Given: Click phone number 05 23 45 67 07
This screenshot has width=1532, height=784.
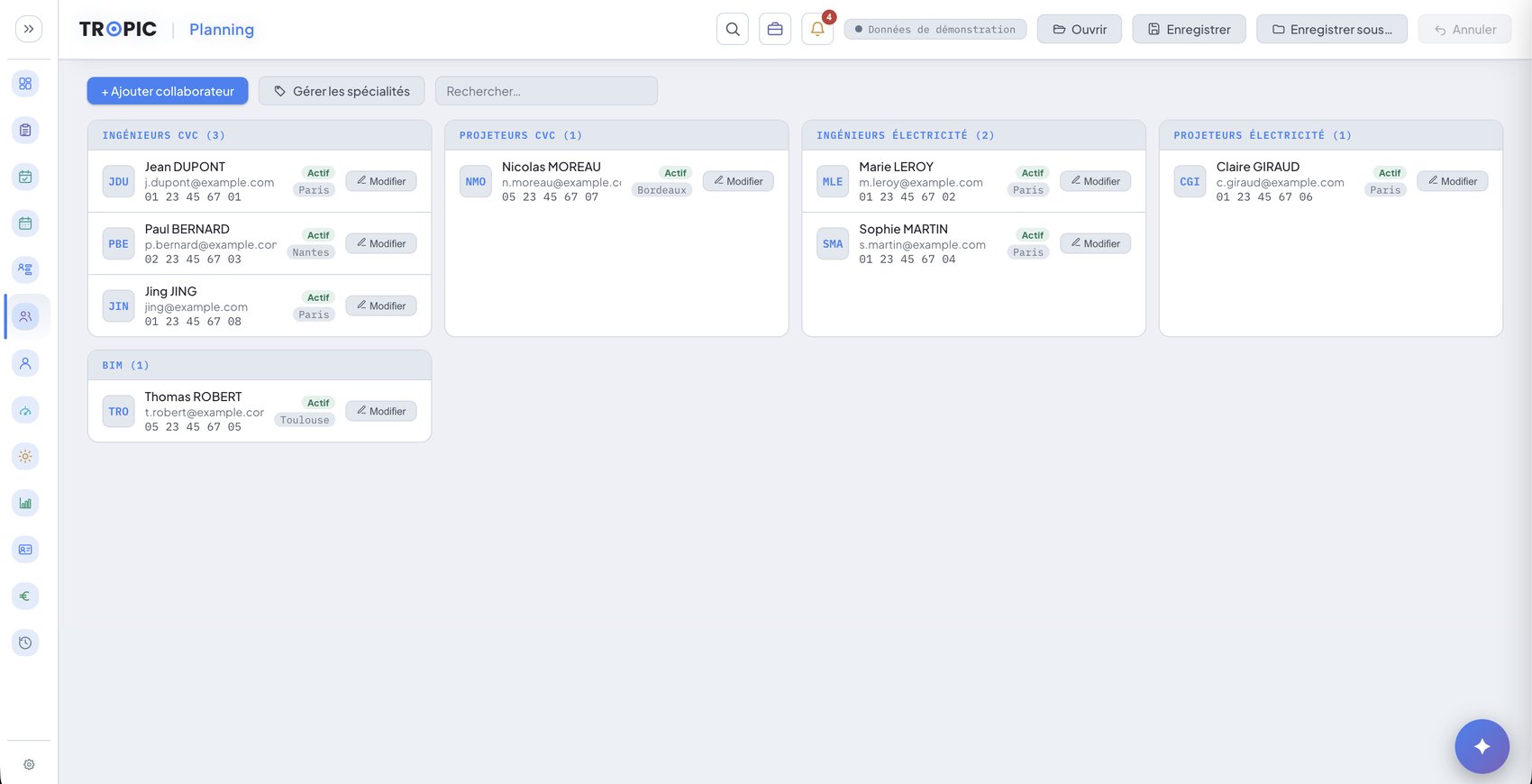Looking at the screenshot, I should coord(550,196).
